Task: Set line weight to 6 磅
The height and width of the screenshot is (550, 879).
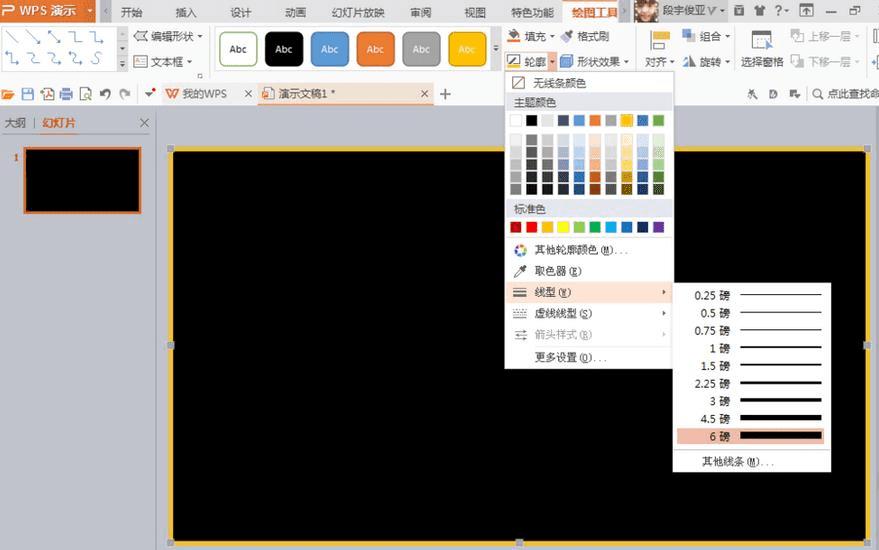Action: pos(751,436)
